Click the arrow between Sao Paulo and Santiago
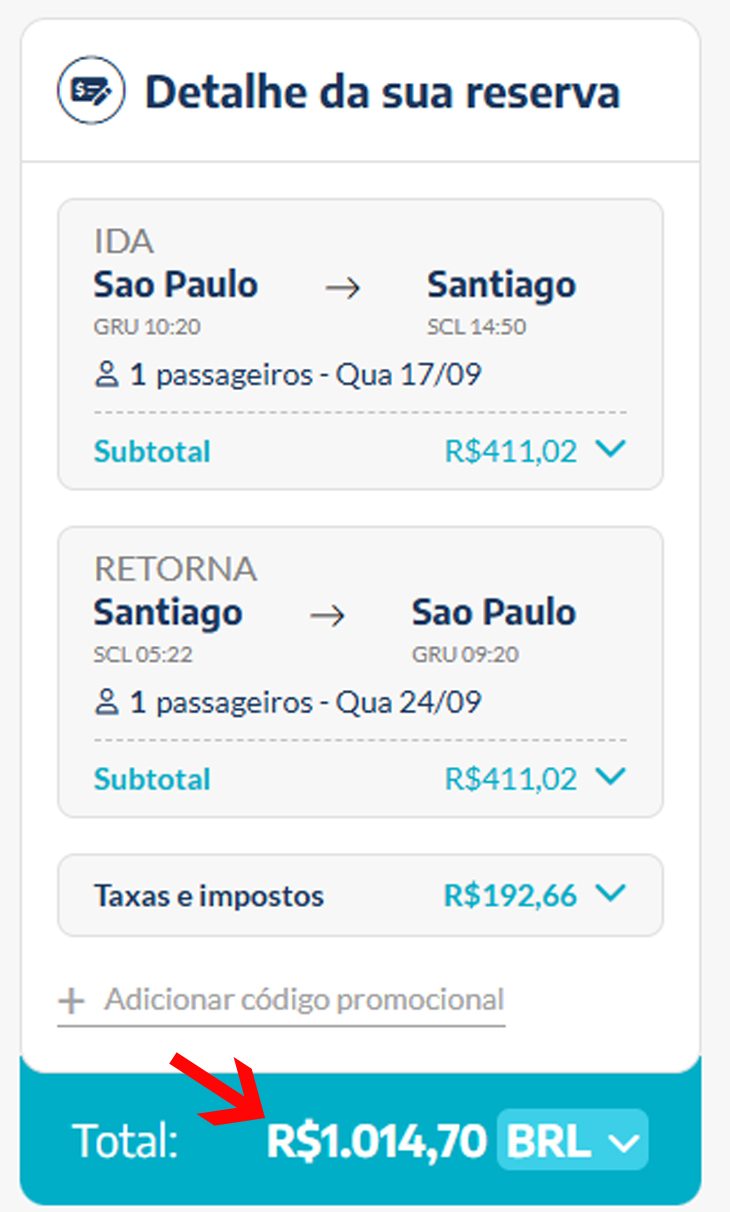730x1212 pixels. tap(343, 288)
